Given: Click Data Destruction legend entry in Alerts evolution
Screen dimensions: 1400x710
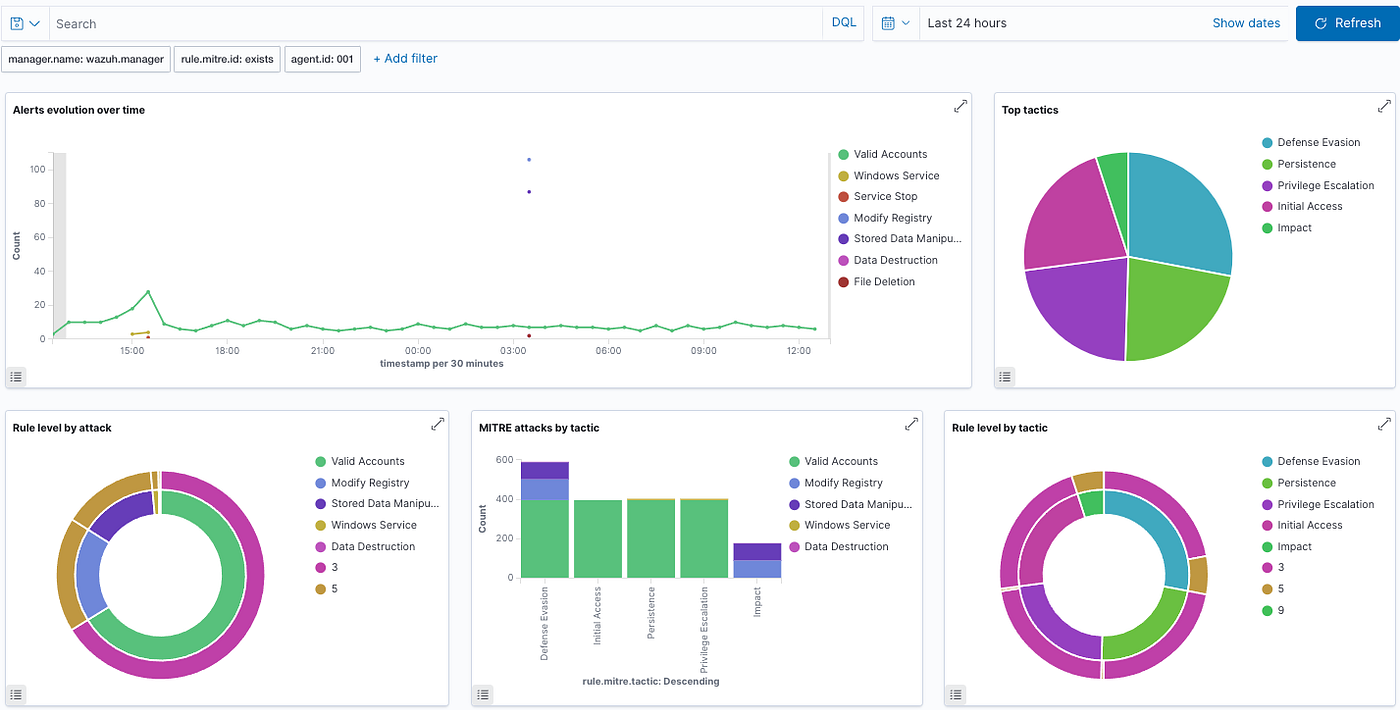Looking at the screenshot, I should 887,260.
